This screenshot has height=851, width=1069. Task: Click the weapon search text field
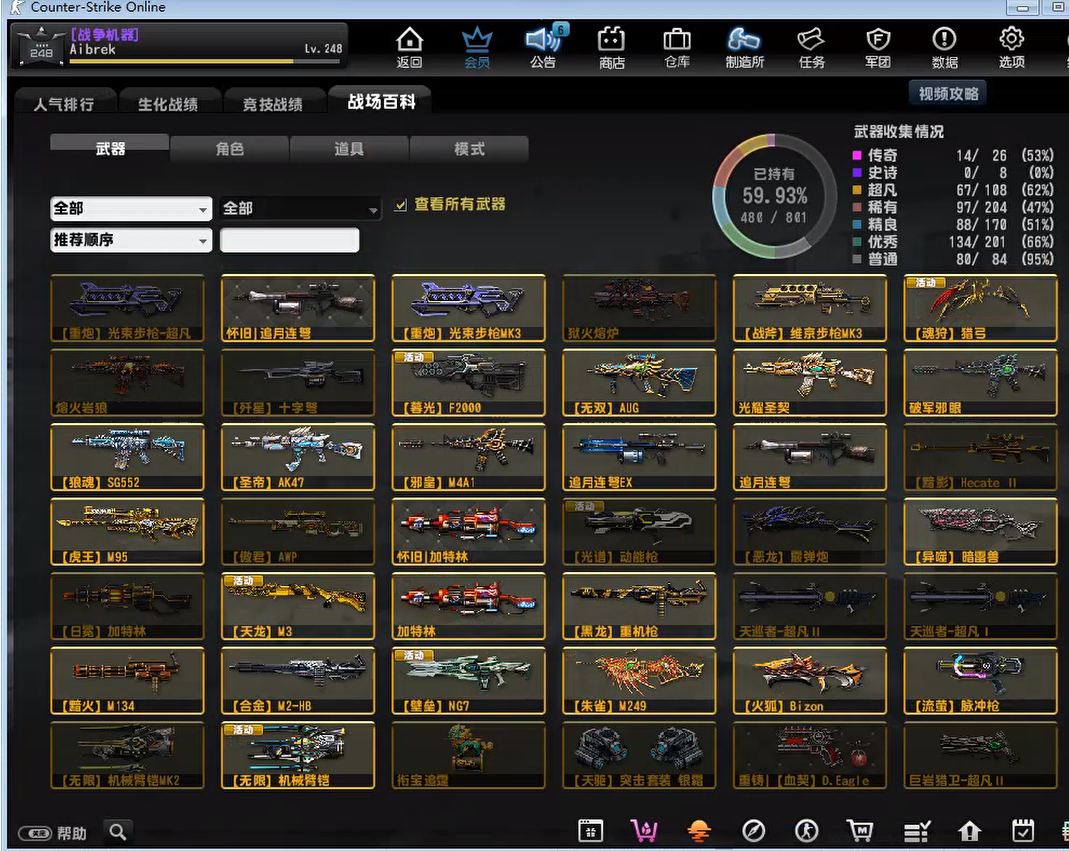tap(289, 241)
